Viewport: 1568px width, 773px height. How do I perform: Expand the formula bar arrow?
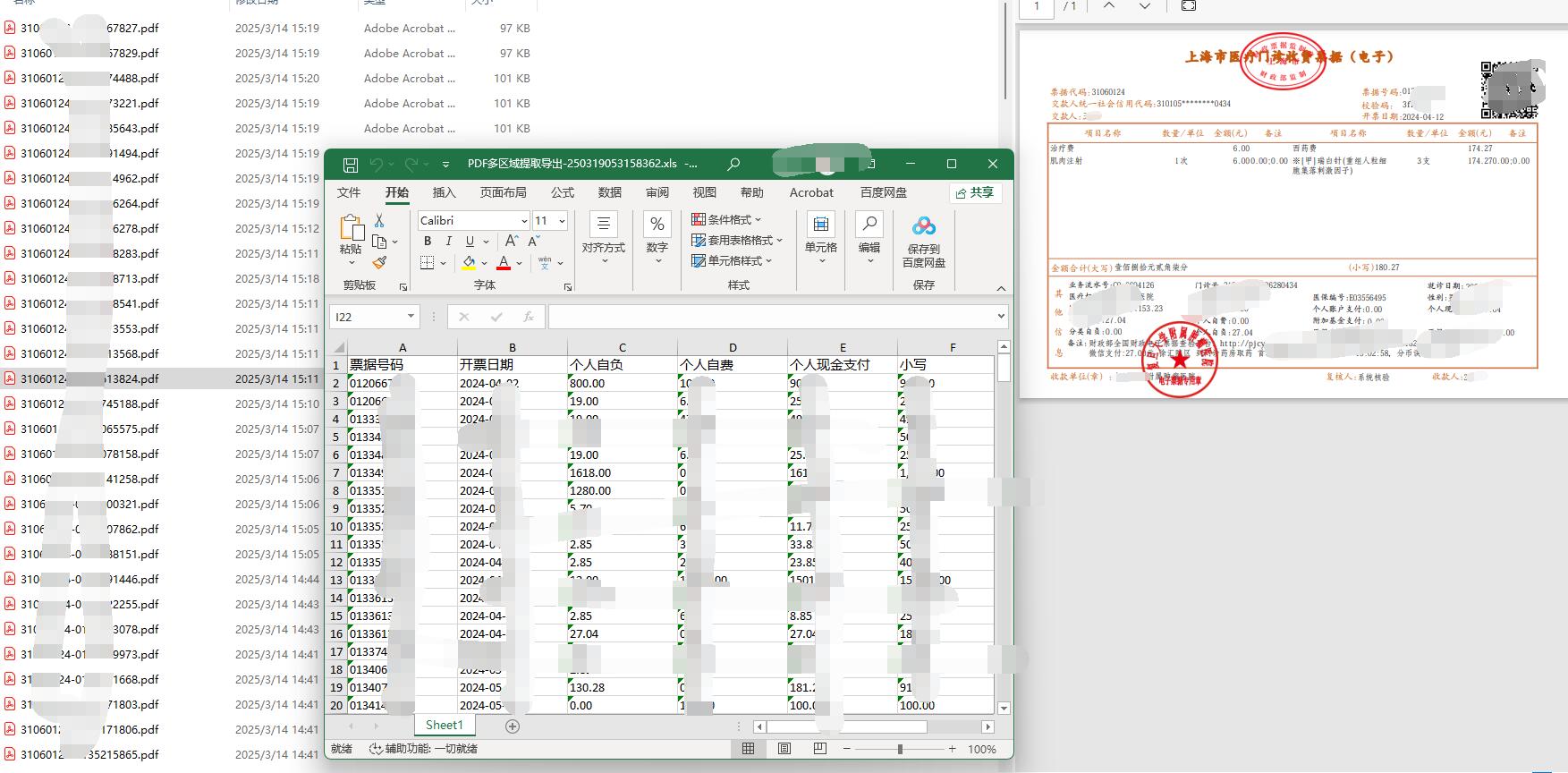pyautogui.click(x=1001, y=317)
